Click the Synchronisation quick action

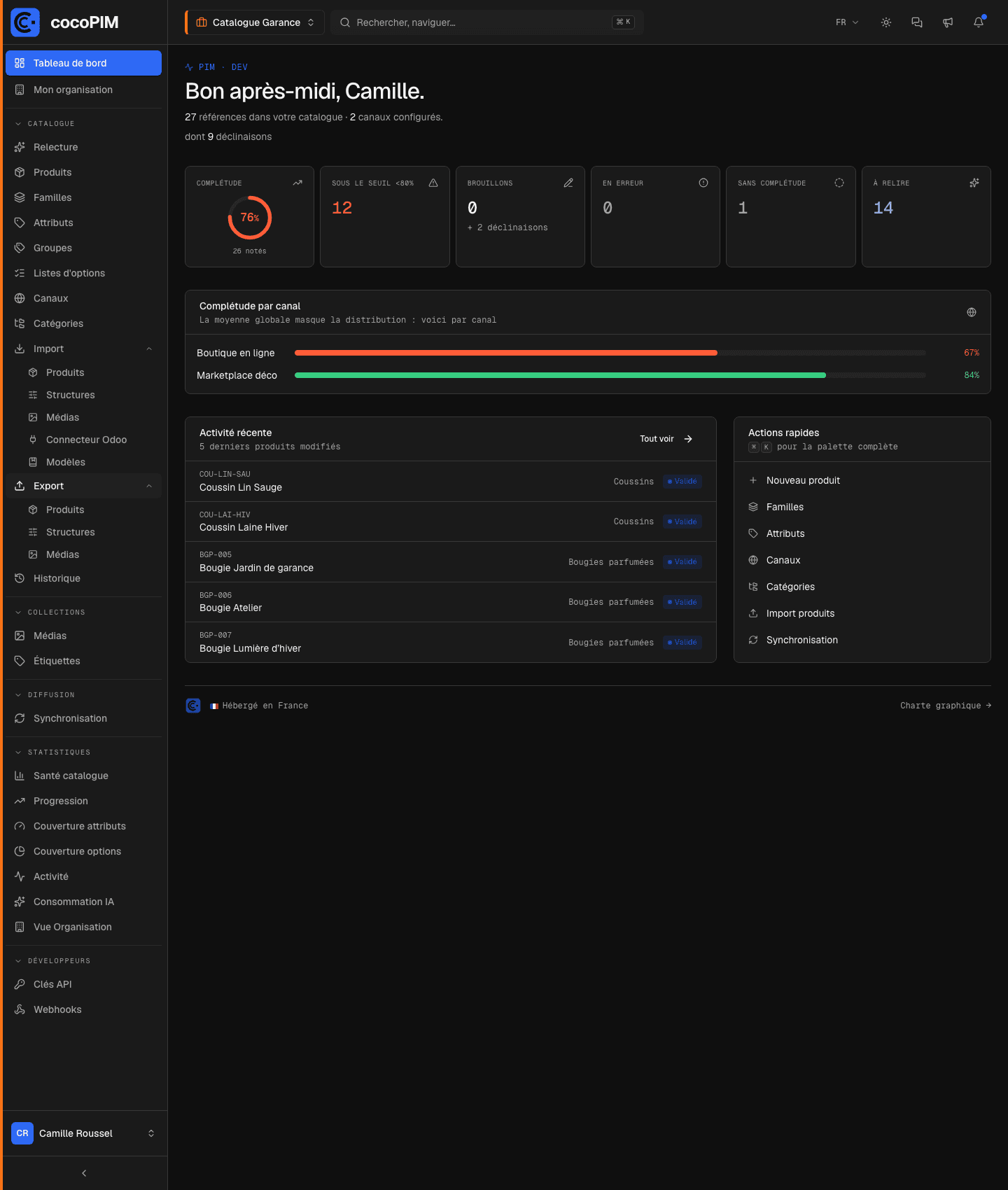(862, 640)
